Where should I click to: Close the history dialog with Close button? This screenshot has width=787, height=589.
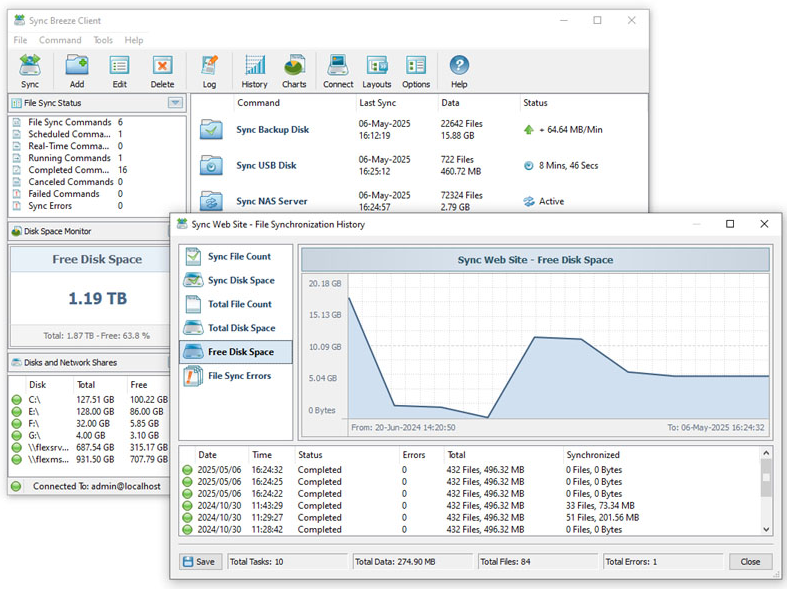(x=750, y=562)
